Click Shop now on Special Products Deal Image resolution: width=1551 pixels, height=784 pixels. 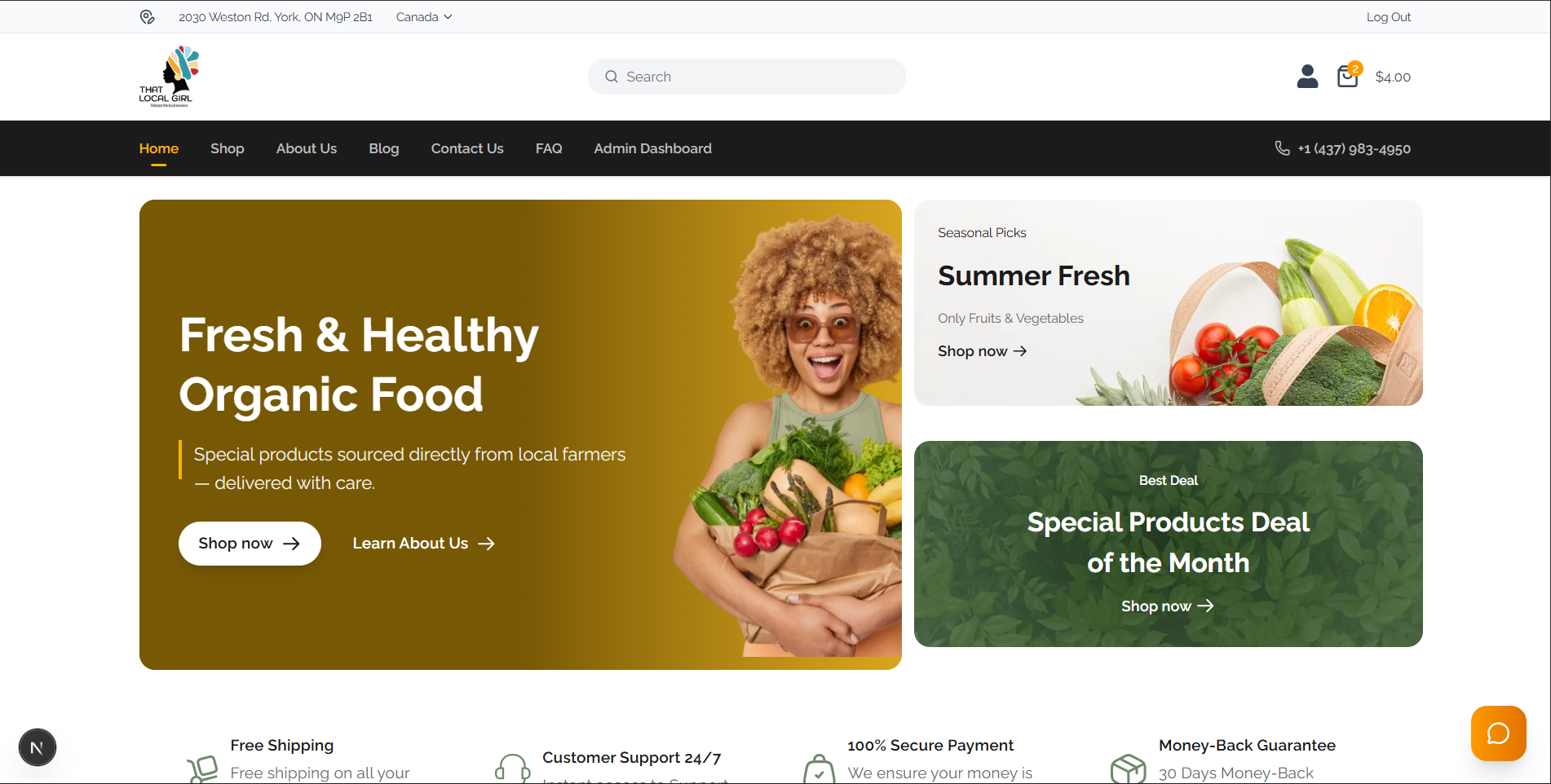pos(1168,606)
